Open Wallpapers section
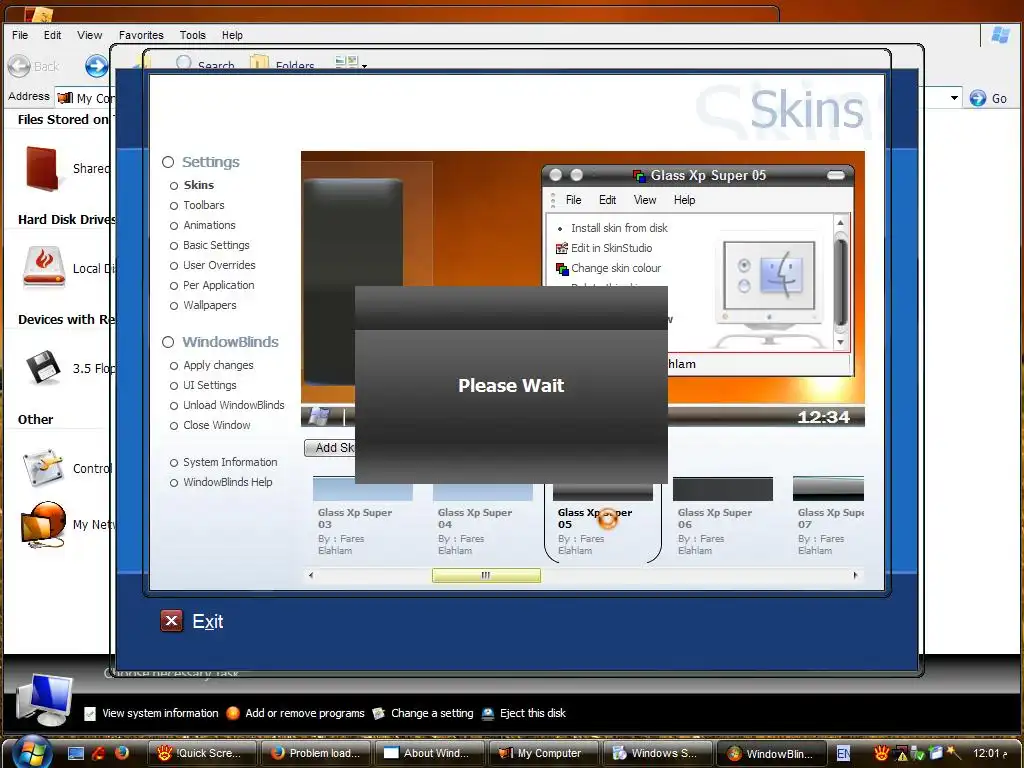This screenshot has height=768, width=1024. coord(210,306)
